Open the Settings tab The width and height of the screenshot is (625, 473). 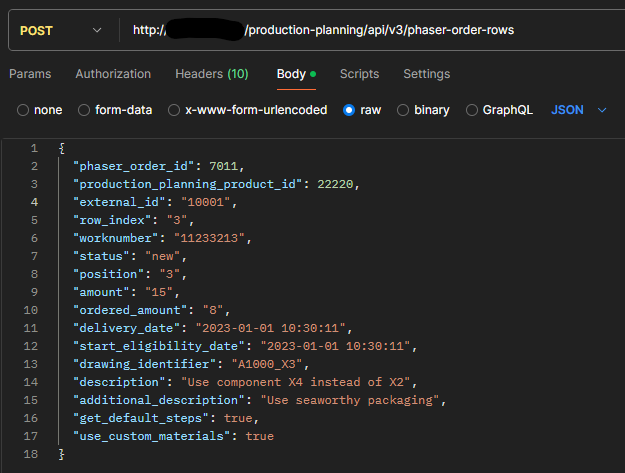pos(426,74)
